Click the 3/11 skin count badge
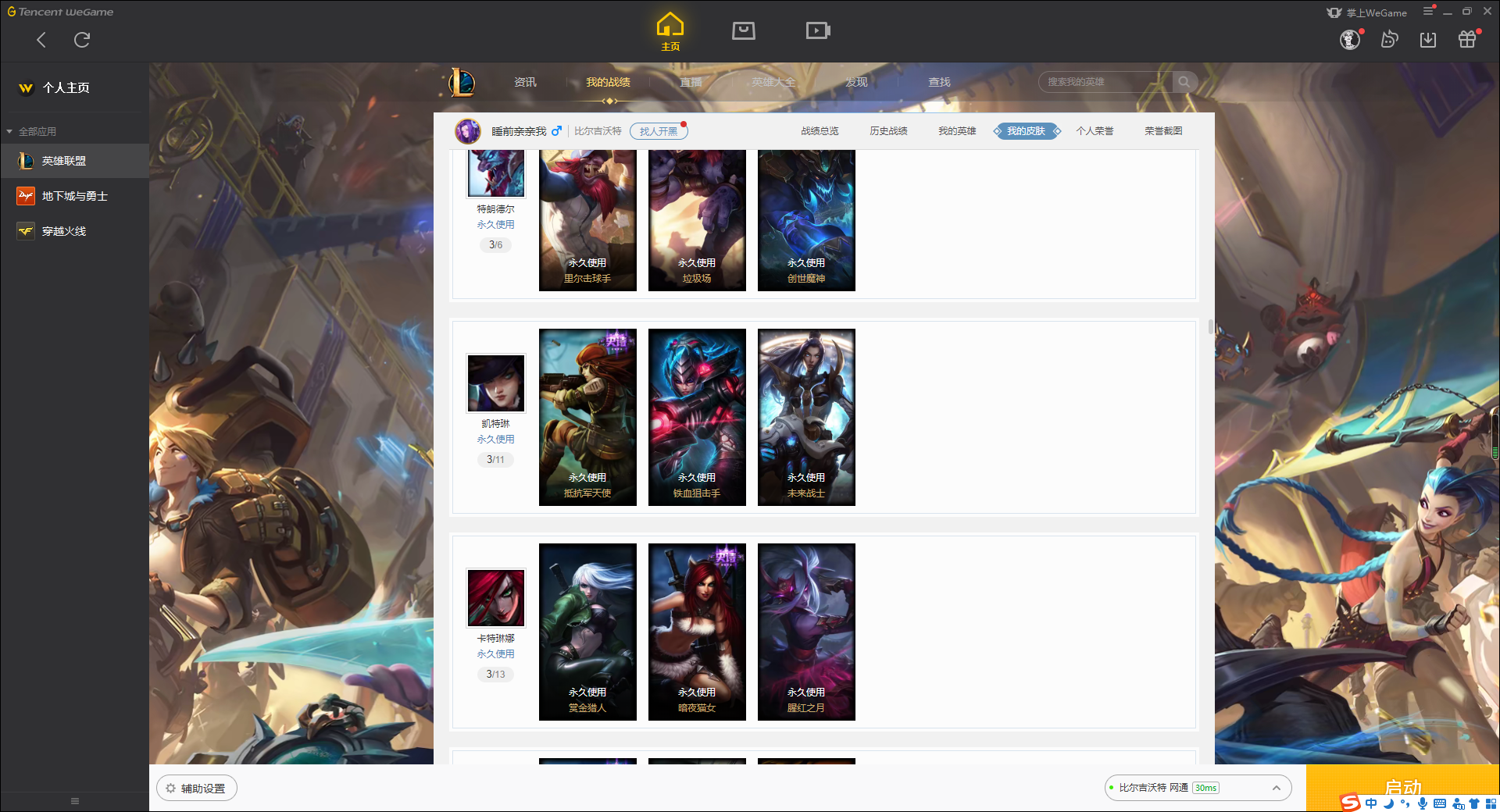The height and width of the screenshot is (812, 1500). [x=495, y=460]
